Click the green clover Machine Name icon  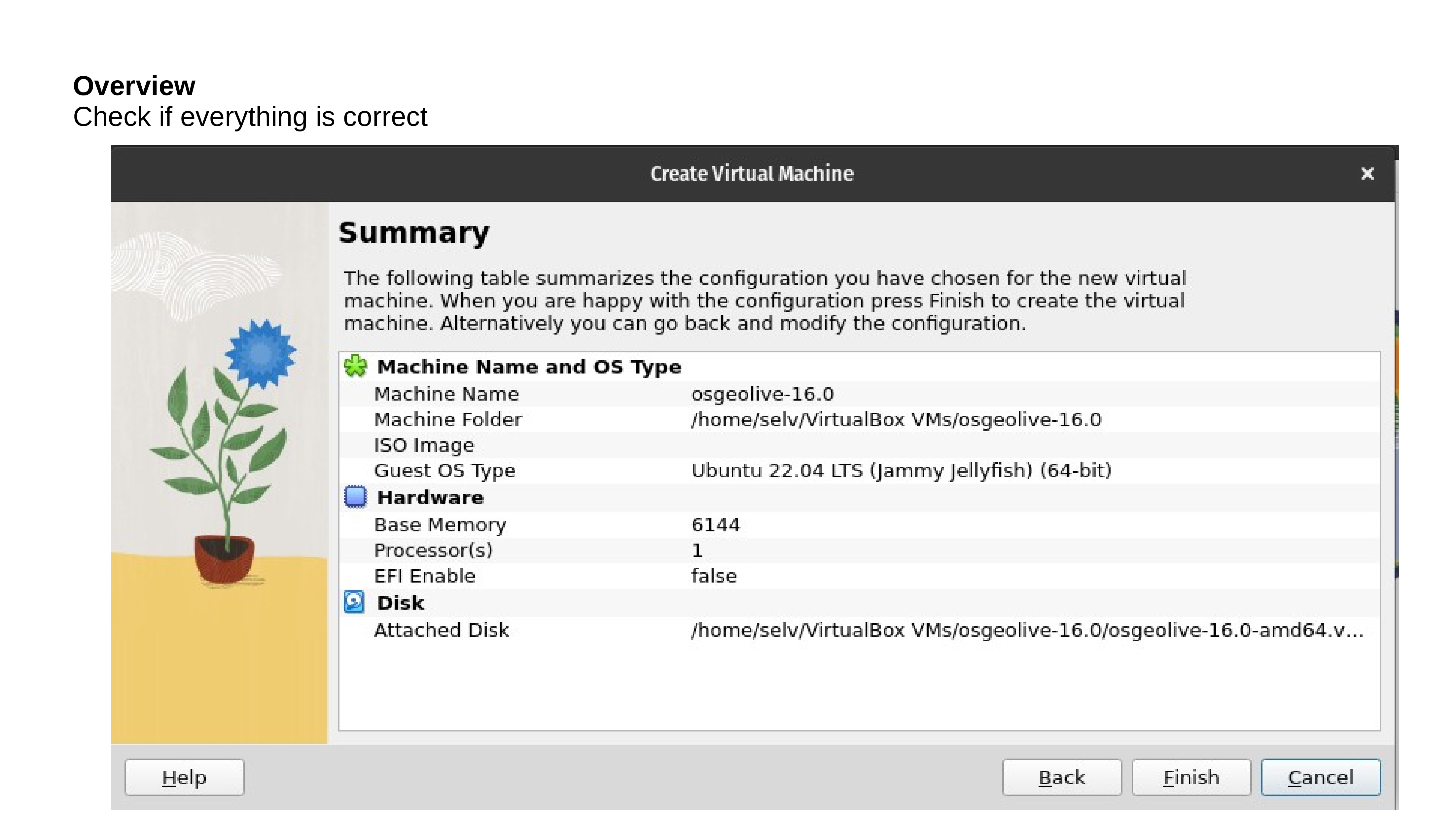[x=356, y=366]
